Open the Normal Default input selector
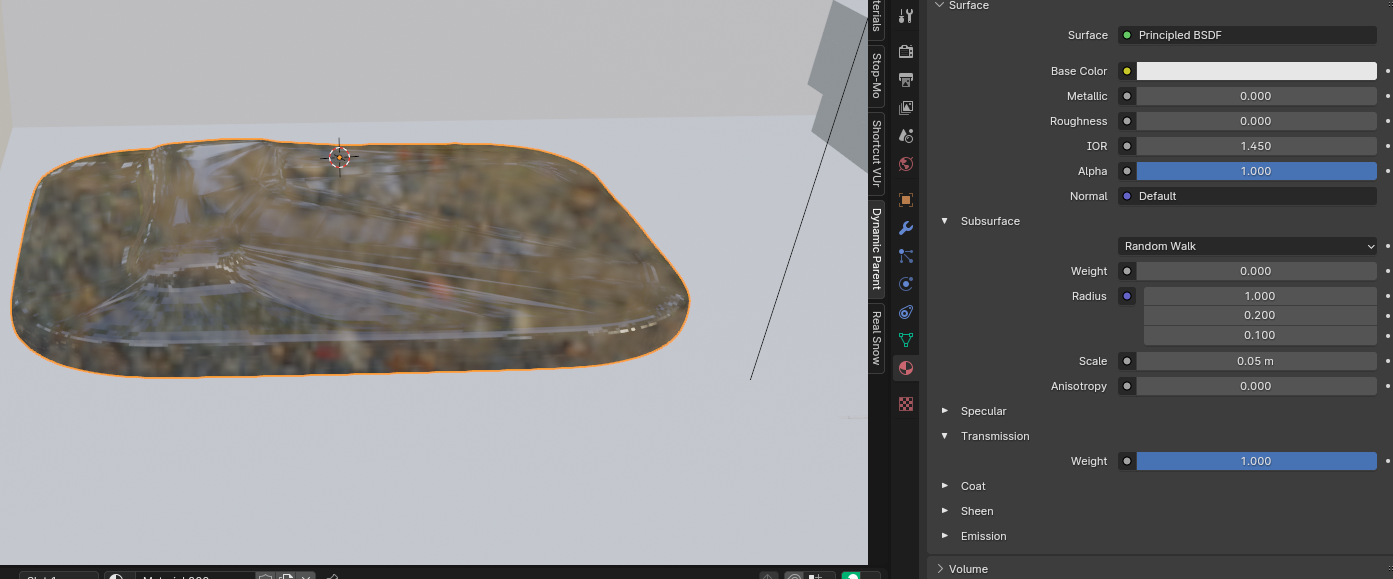The height and width of the screenshot is (579, 1393). click(1247, 196)
